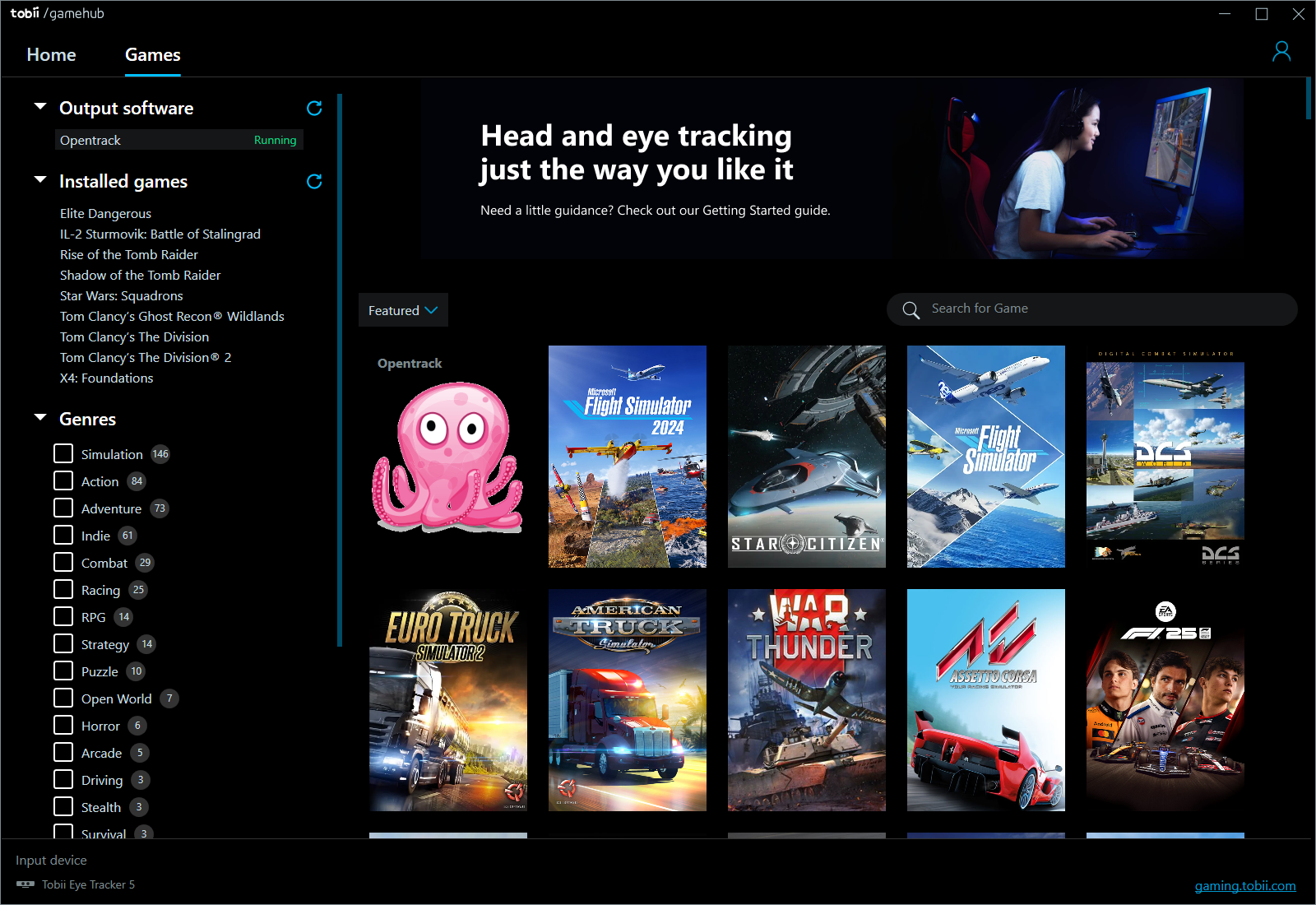The image size is (1316, 905).
Task: Collapse the Installed games section
Action: point(40,179)
